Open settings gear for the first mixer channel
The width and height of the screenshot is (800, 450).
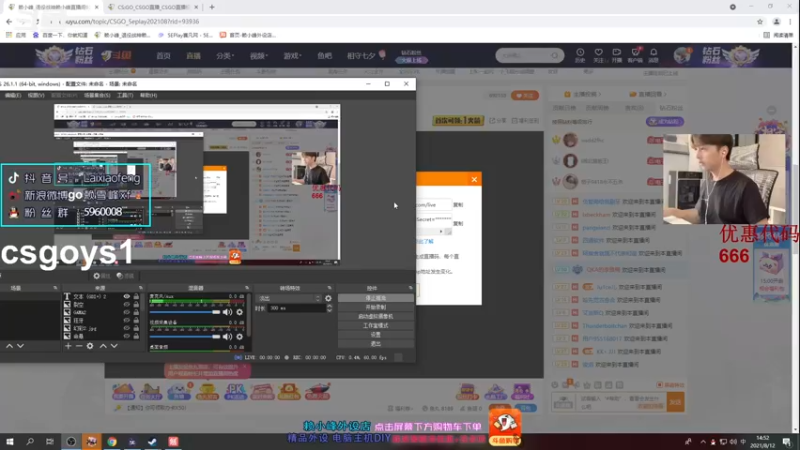(239, 312)
